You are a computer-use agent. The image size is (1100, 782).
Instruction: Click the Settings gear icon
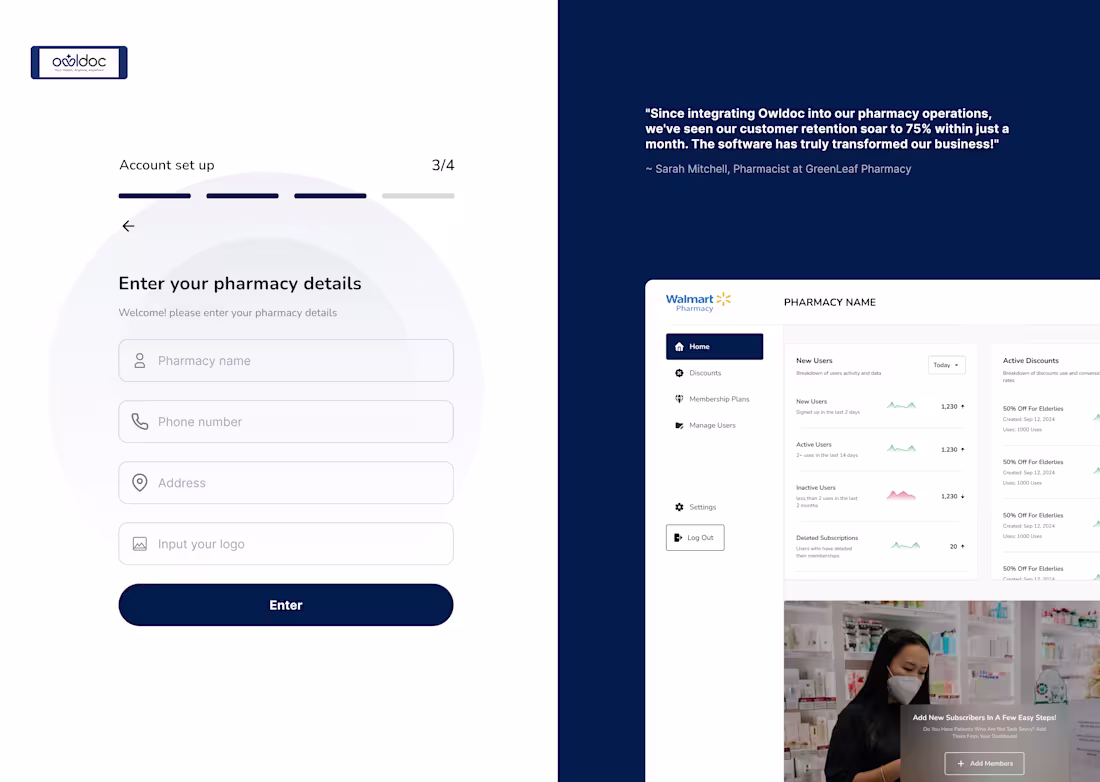[x=679, y=507]
